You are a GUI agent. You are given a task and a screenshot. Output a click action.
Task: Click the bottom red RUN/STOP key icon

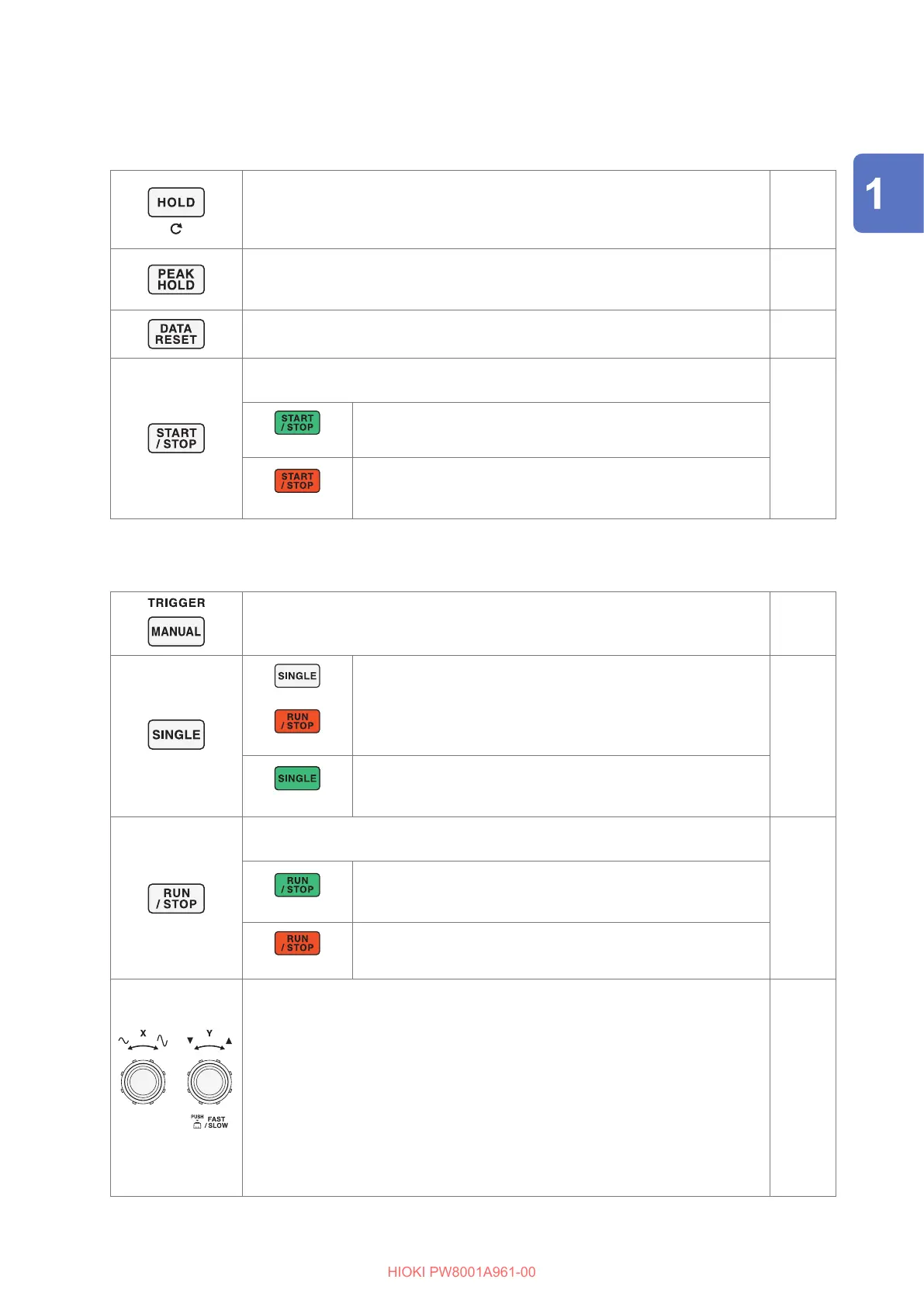297,944
